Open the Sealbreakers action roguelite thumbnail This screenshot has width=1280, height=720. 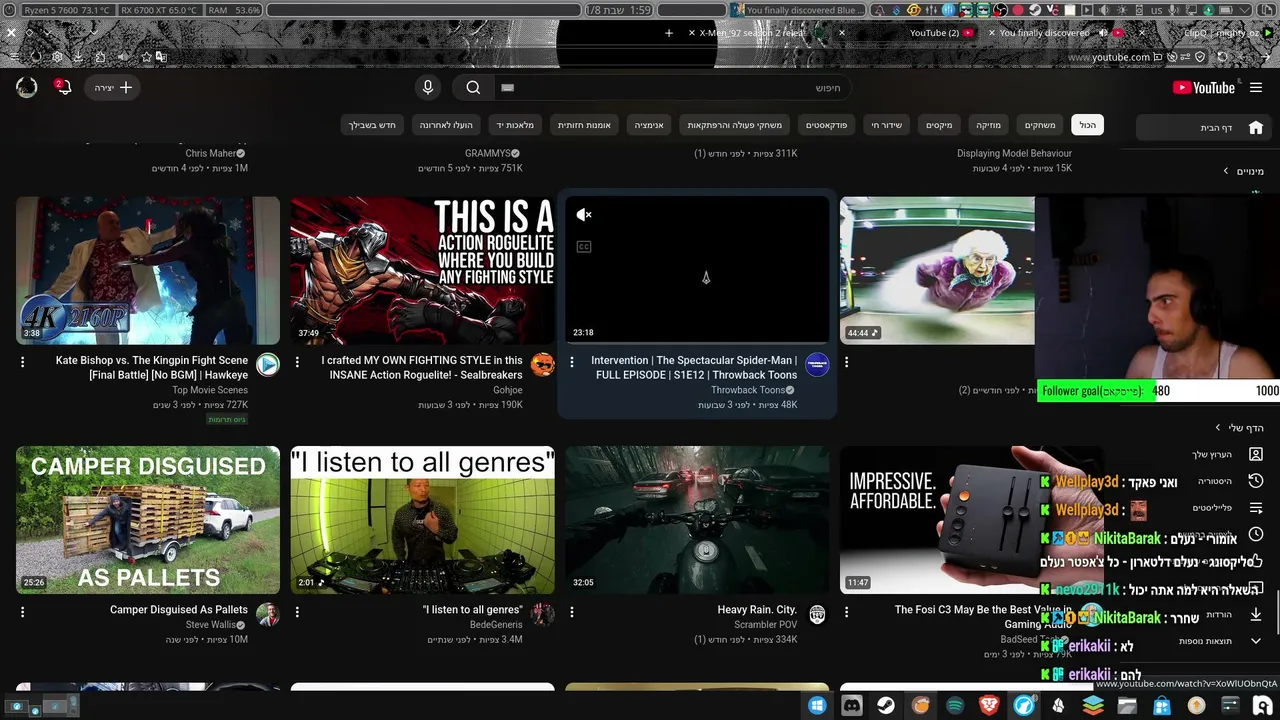pos(422,270)
